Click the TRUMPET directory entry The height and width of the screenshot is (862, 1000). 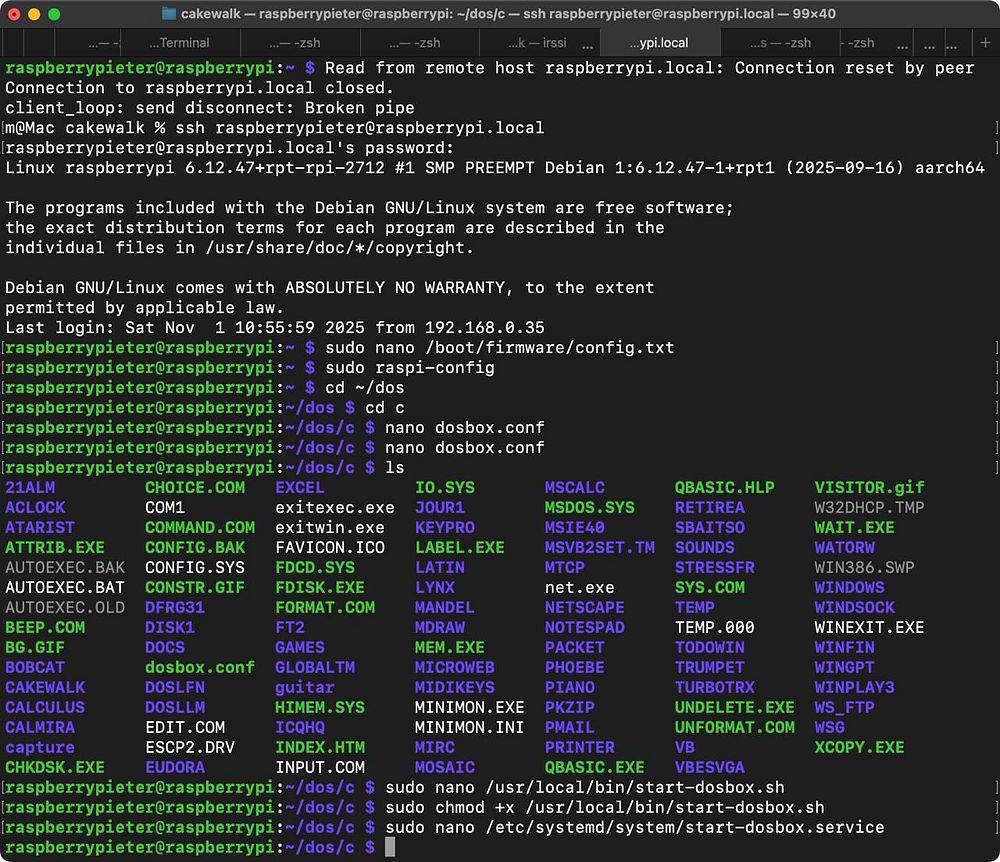tap(710, 668)
